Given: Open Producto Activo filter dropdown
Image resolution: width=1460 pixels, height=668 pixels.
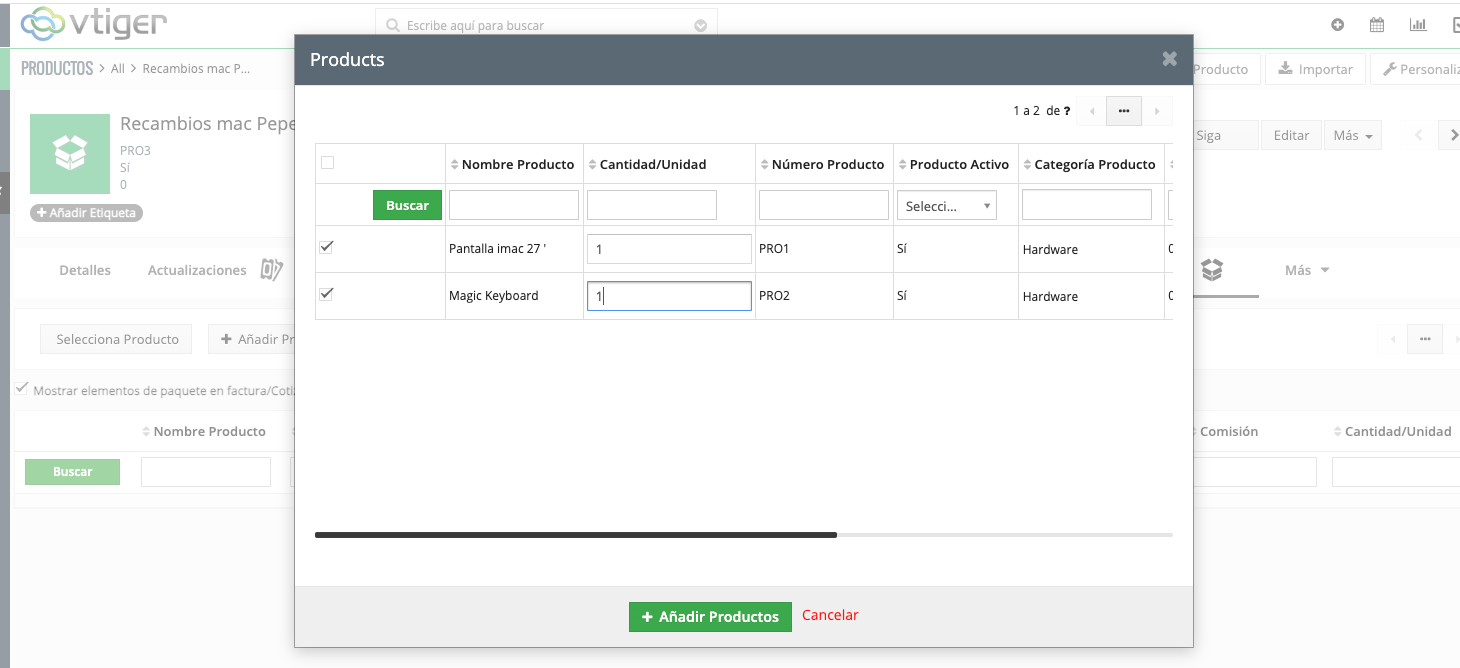Looking at the screenshot, I should [946, 206].
